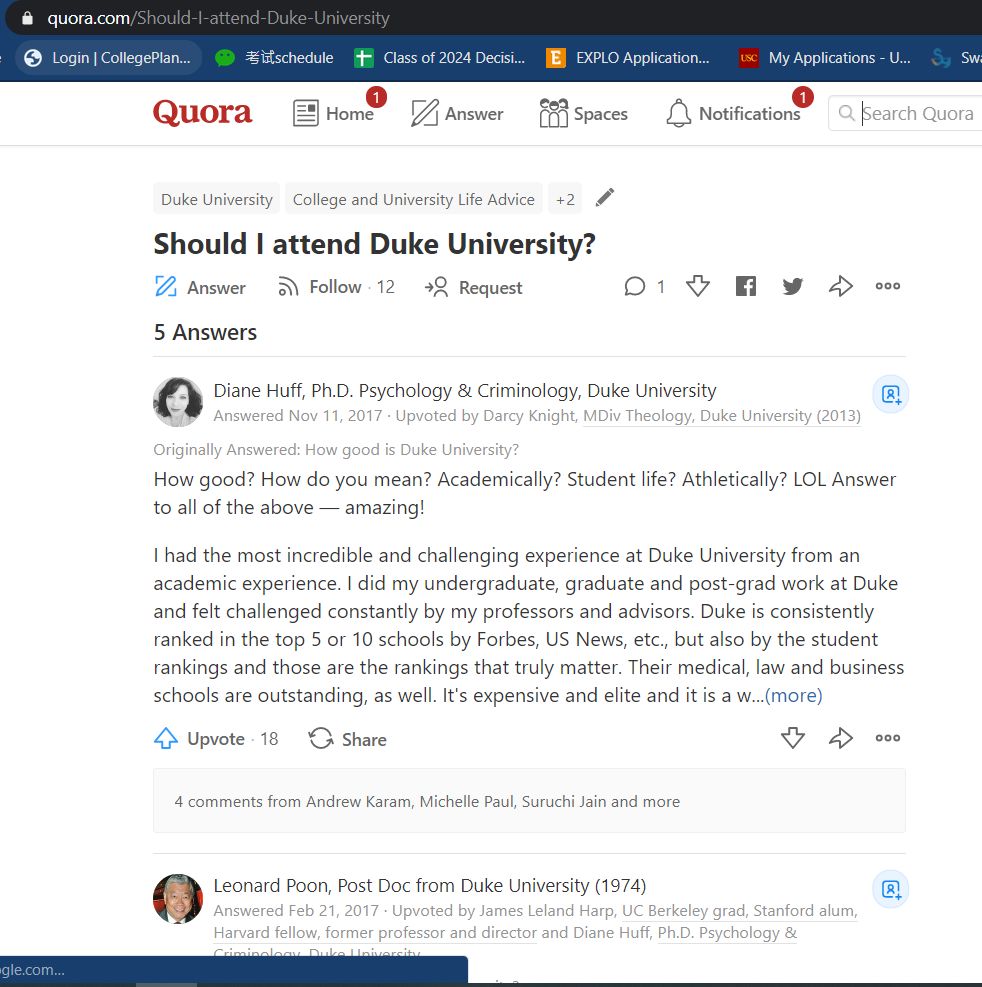Request answers for this question
The height and width of the screenshot is (987, 982).
pos(473,287)
